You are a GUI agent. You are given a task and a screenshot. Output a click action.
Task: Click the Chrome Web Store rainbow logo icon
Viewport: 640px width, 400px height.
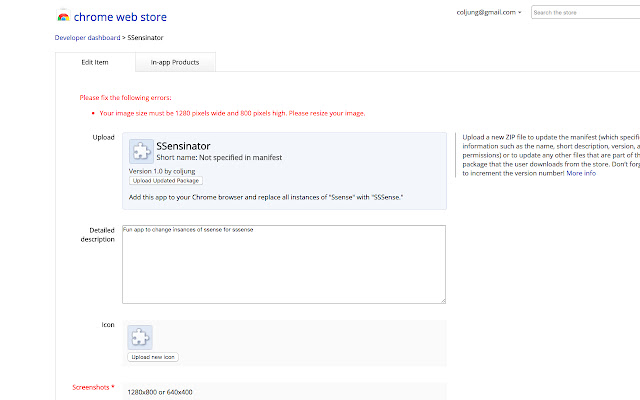(x=63, y=16)
